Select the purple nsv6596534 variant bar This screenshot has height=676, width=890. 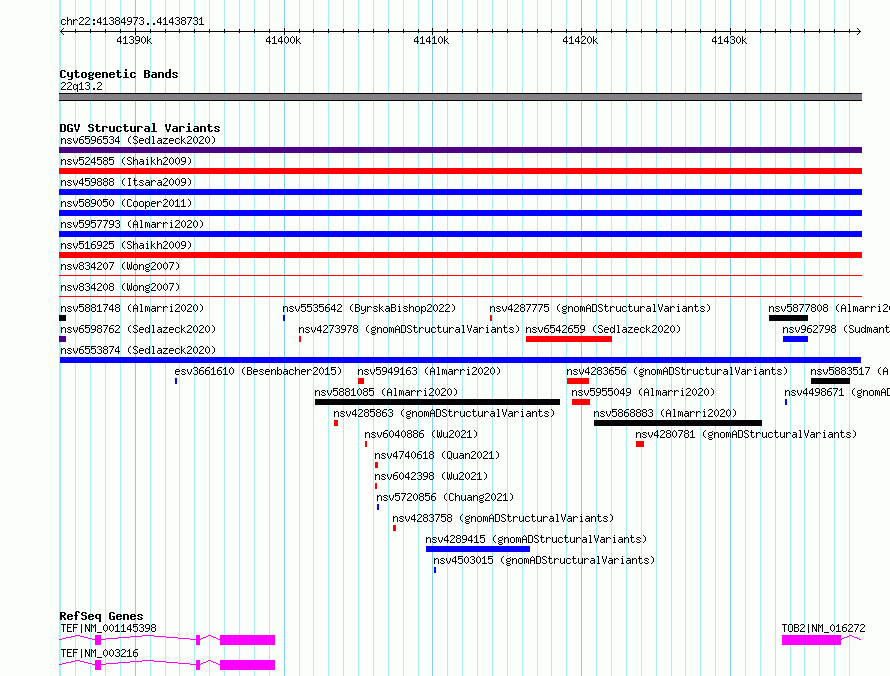460,150
